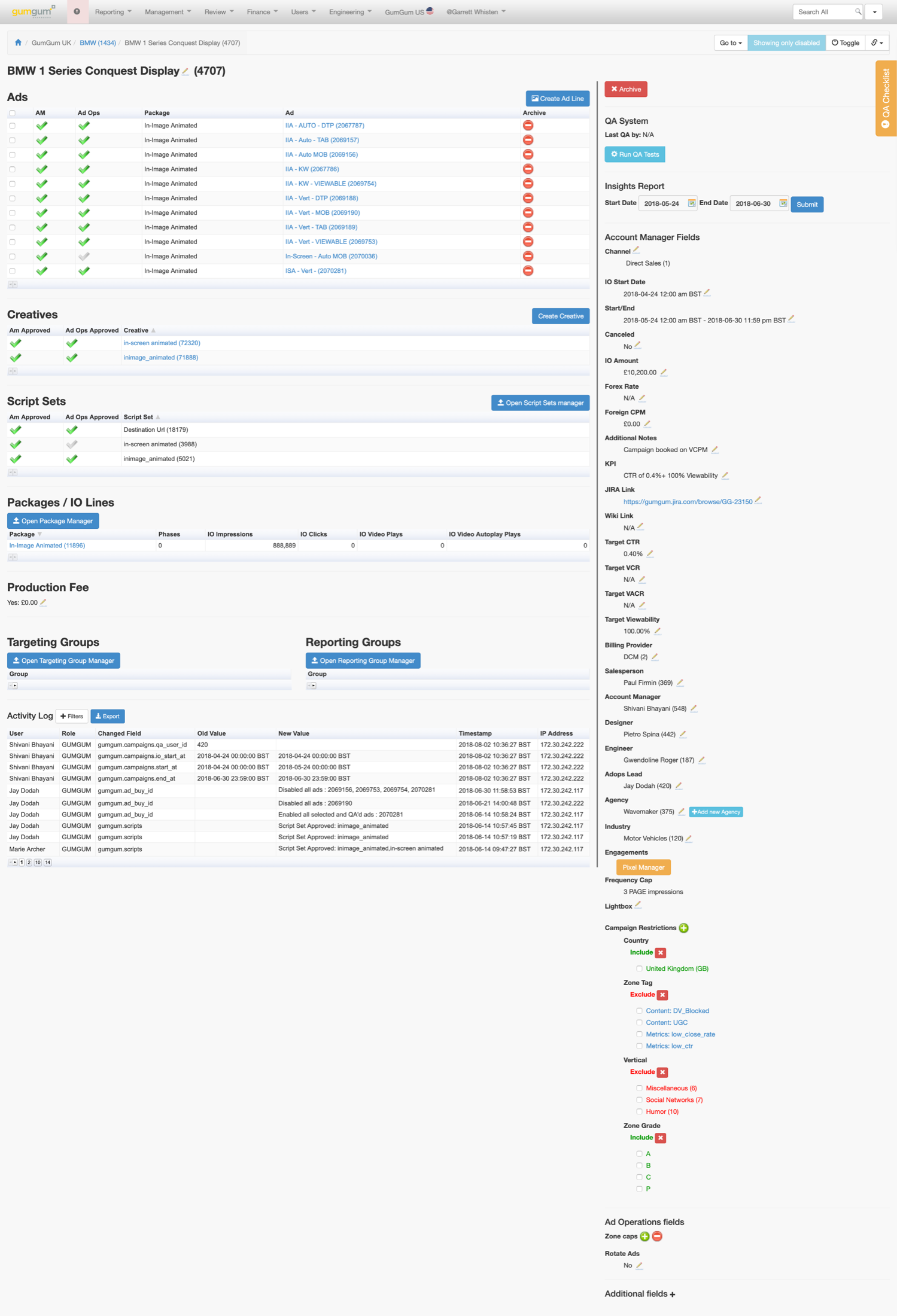
Task: Edit IO Amount pencil icon
Action: pos(664,372)
